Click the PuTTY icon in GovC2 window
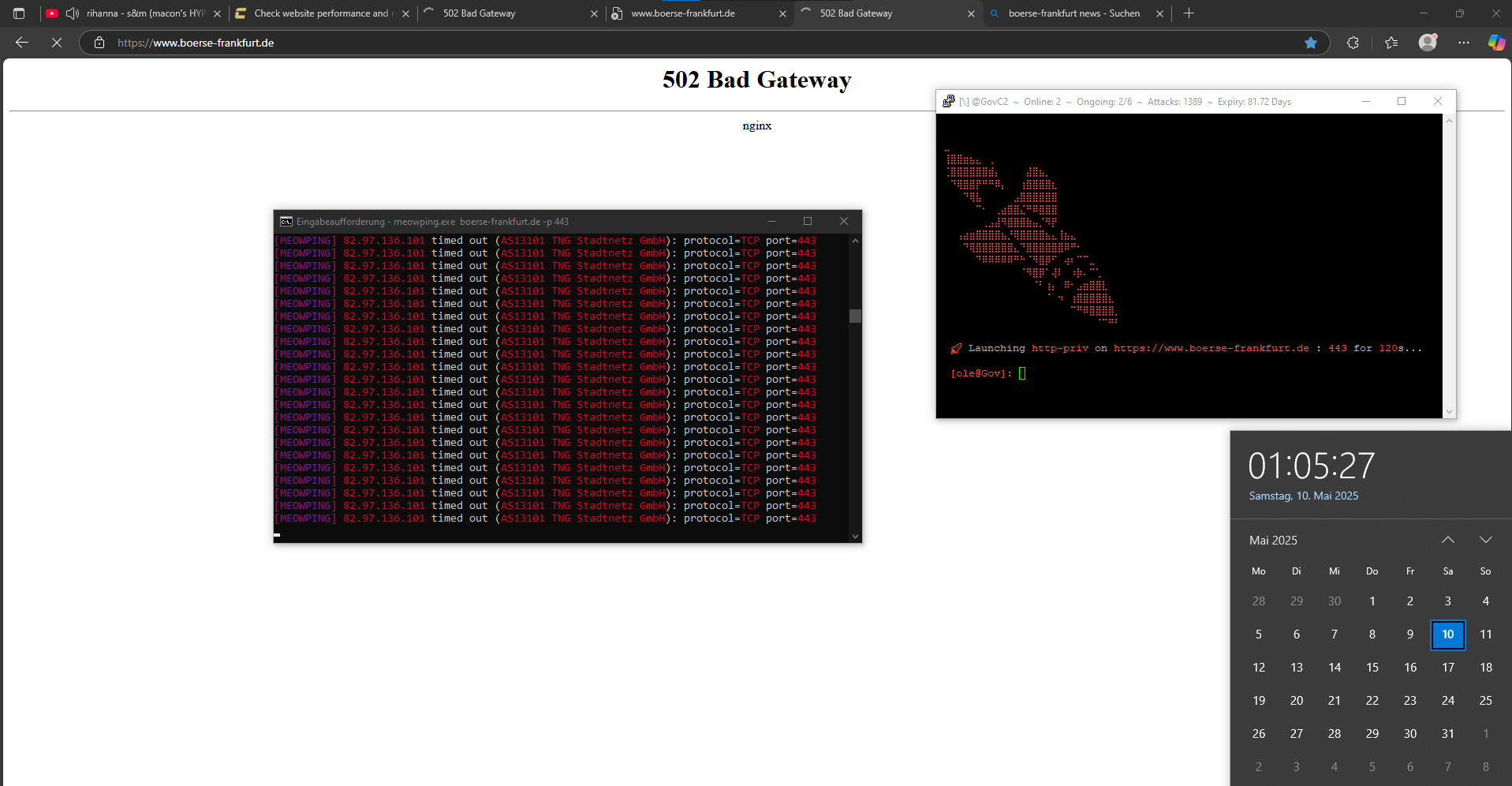This screenshot has width=1512, height=786. click(949, 101)
